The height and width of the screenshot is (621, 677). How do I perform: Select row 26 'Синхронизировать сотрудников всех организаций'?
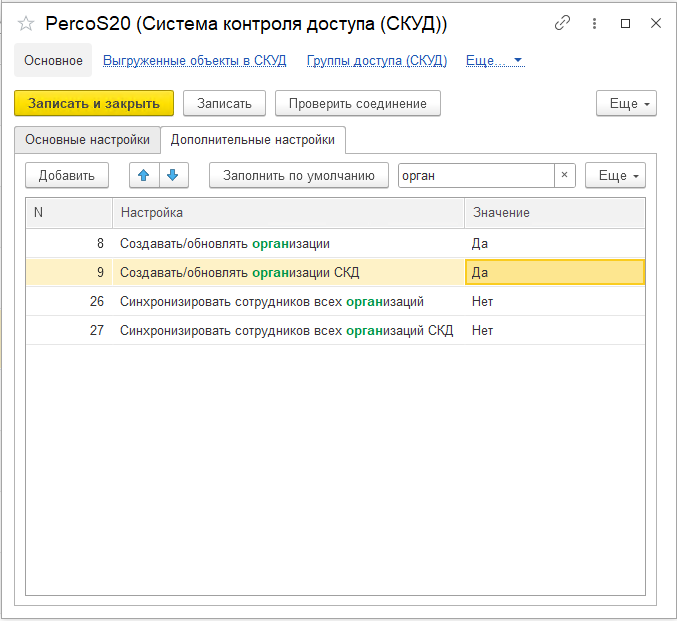coord(272,301)
